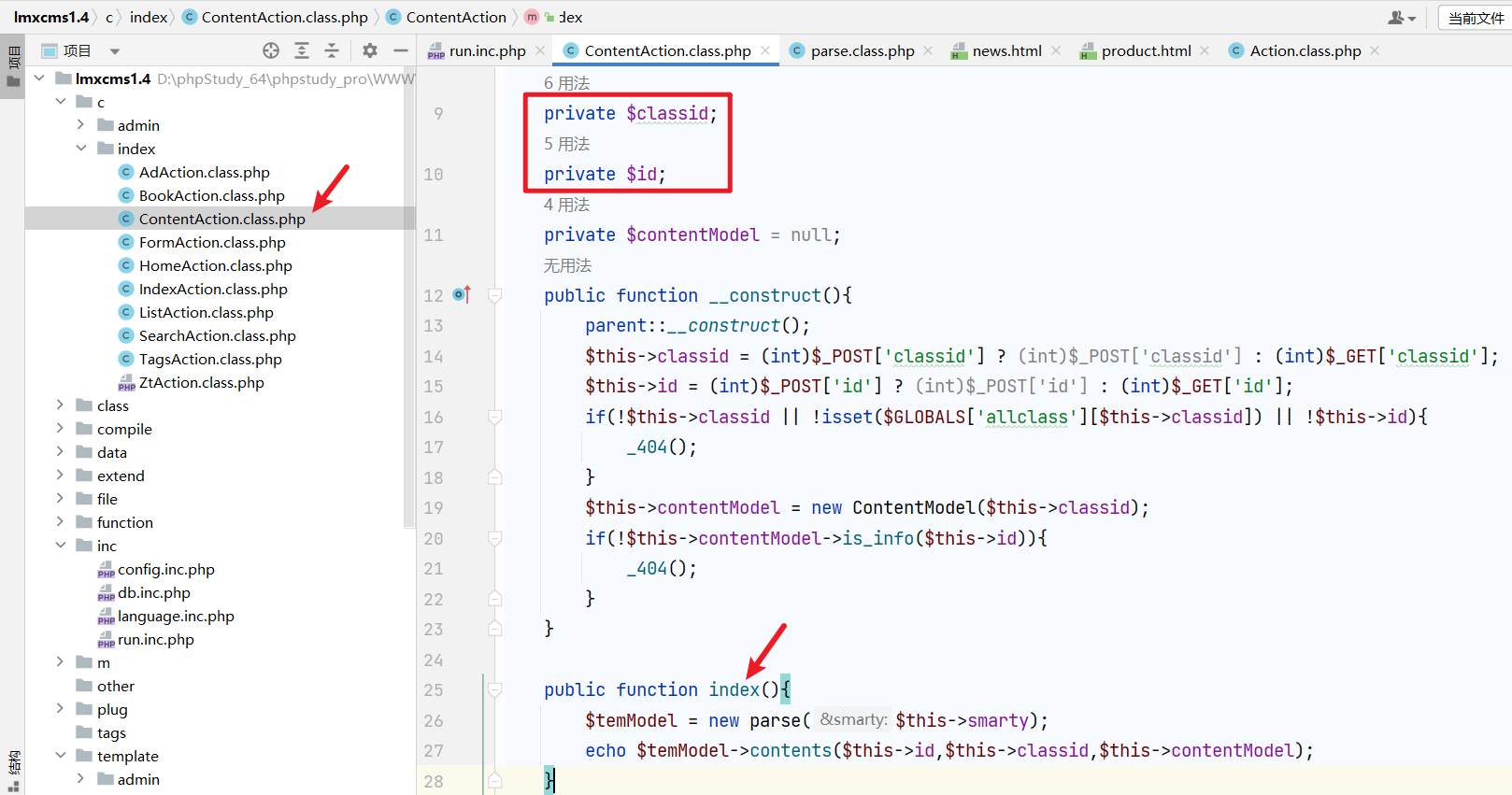The height and width of the screenshot is (795, 1512).
Task: Open the project view type dropdown
Action: [x=115, y=51]
